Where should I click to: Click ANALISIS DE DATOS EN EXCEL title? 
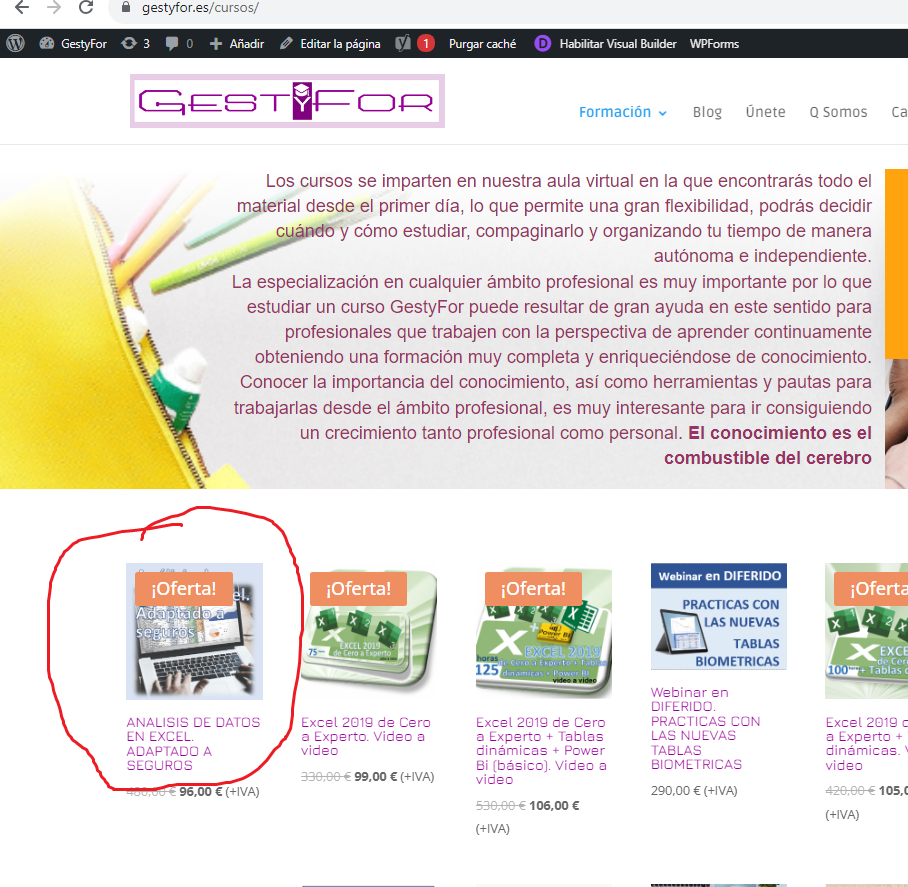193,743
